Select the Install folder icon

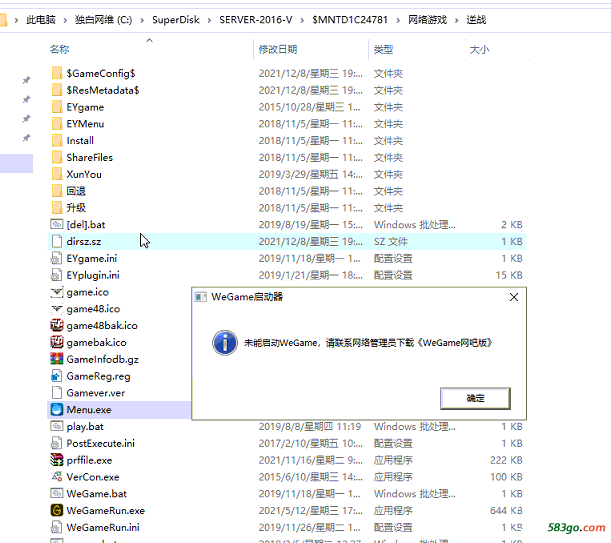click(57, 140)
